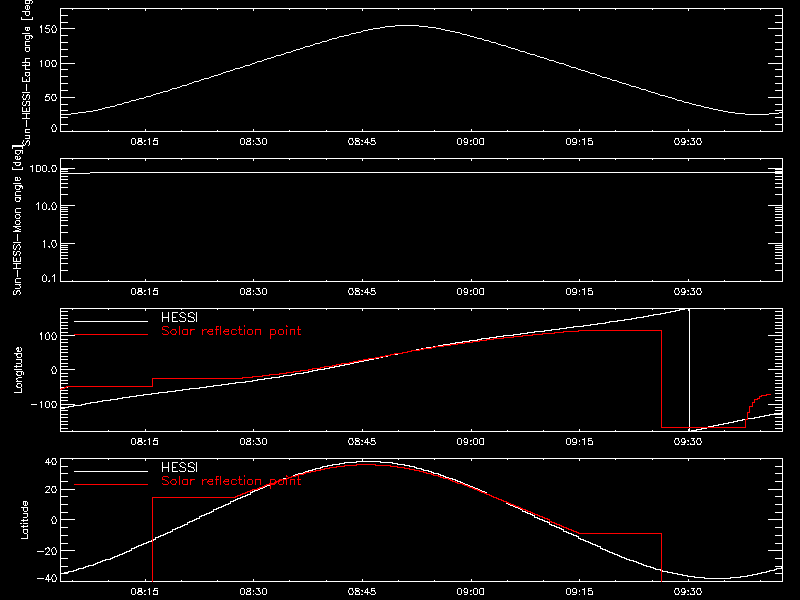Click the 40 tick on Latitude axis
The image size is (800, 600).
[x=51, y=462]
